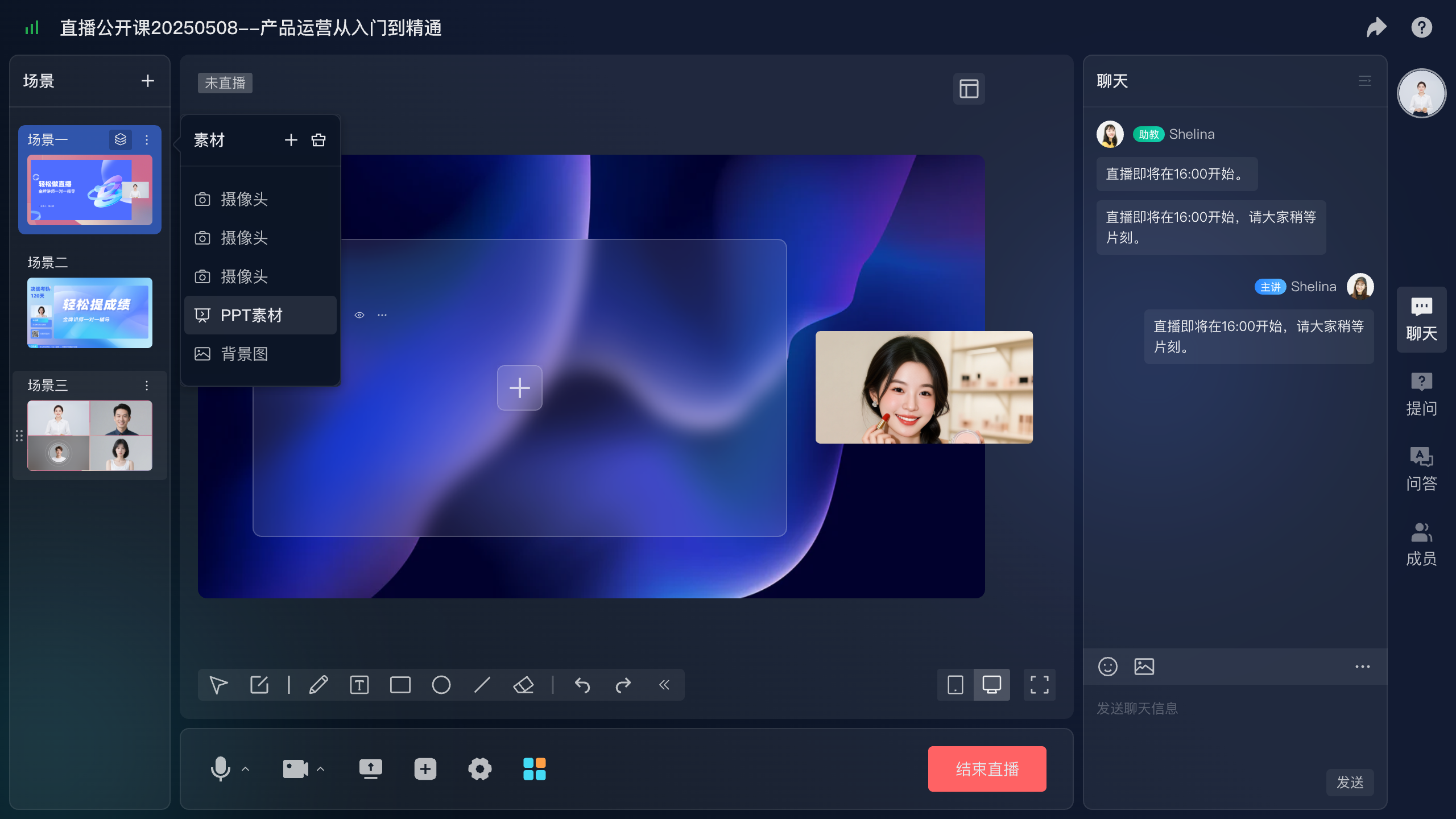Click 结束直播 button
Image resolution: width=1456 pixels, height=819 pixels.
pos(987,769)
